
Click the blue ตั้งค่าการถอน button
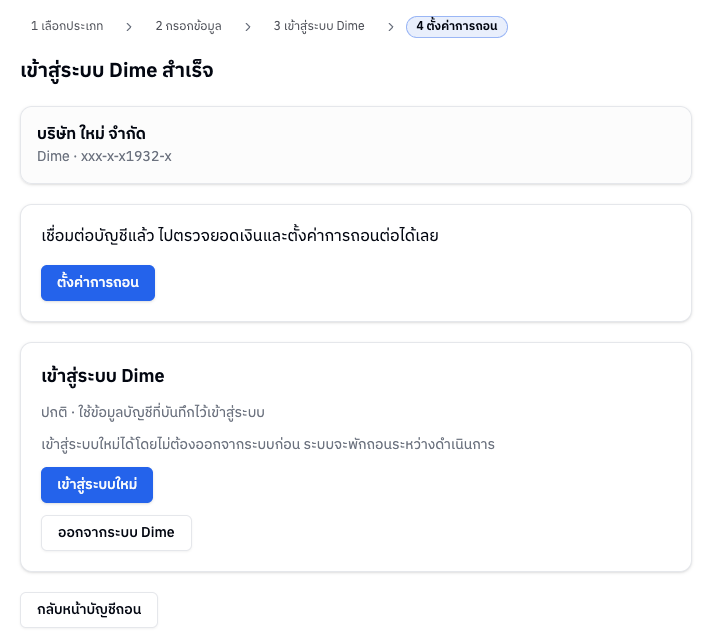pyautogui.click(x=98, y=283)
